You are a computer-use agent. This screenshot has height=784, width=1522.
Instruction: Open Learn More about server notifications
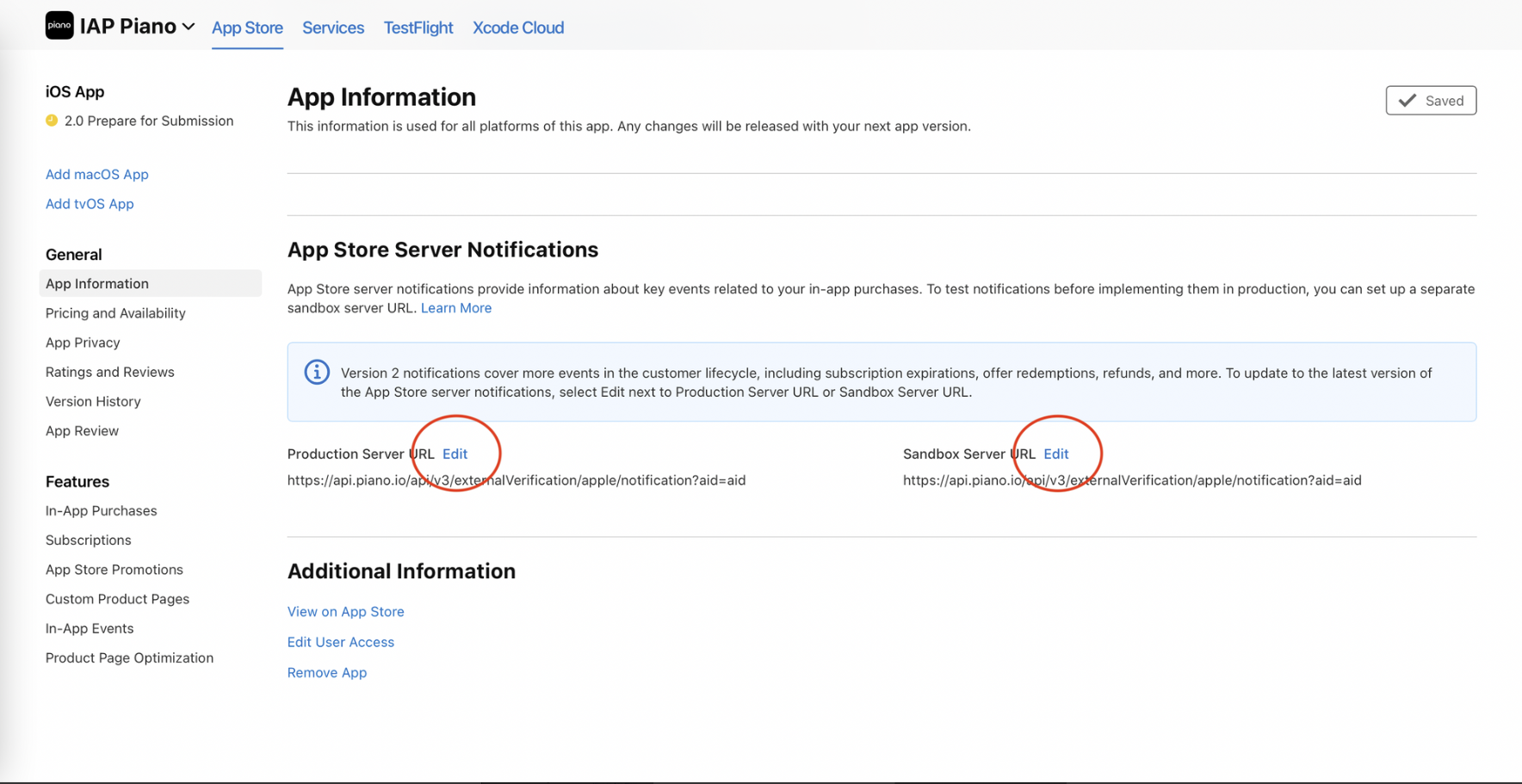coord(456,308)
